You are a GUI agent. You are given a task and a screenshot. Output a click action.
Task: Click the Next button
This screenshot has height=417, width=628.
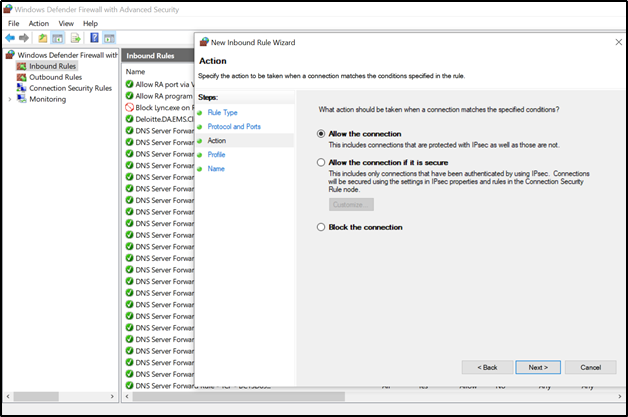537,367
